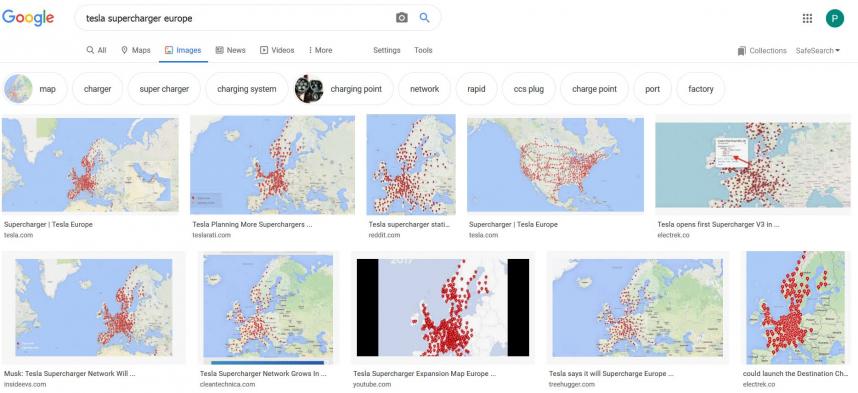Filter by the super charger chip
858x393 pixels.
(x=164, y=89)
